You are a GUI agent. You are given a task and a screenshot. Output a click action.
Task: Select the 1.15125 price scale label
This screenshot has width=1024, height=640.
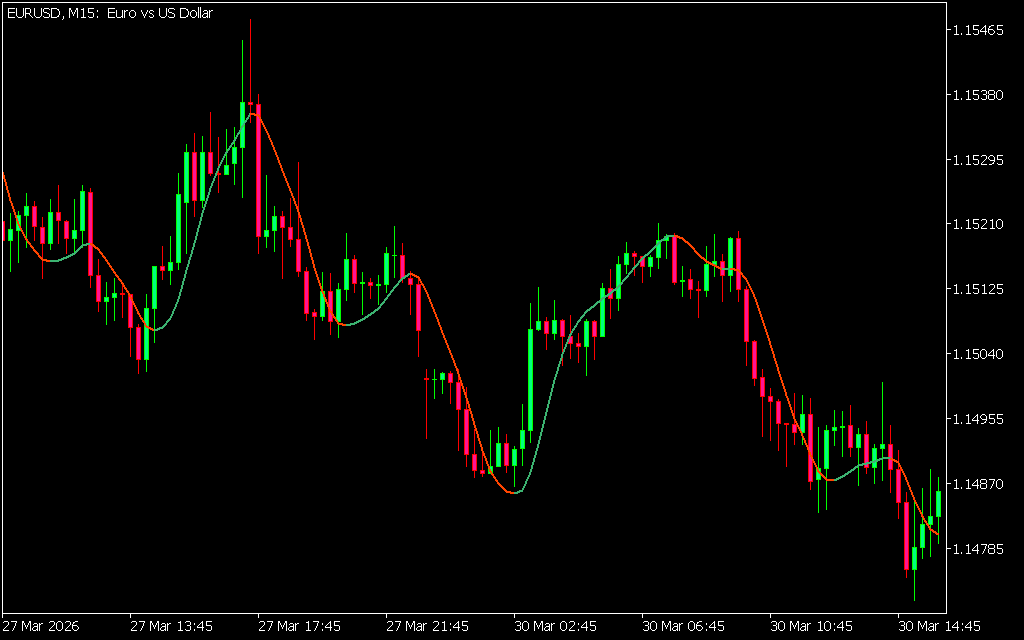click(980, 290)
